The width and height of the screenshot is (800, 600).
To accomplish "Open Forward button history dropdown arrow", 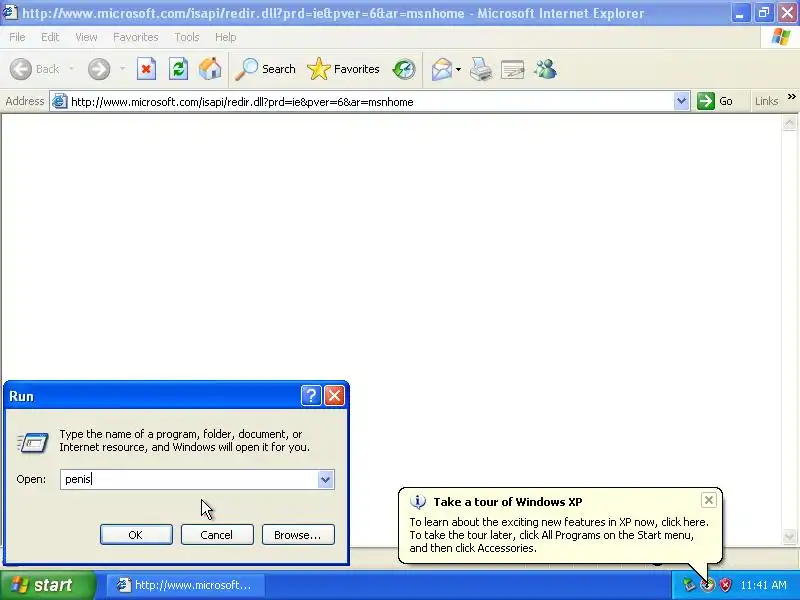I will 122,69.
